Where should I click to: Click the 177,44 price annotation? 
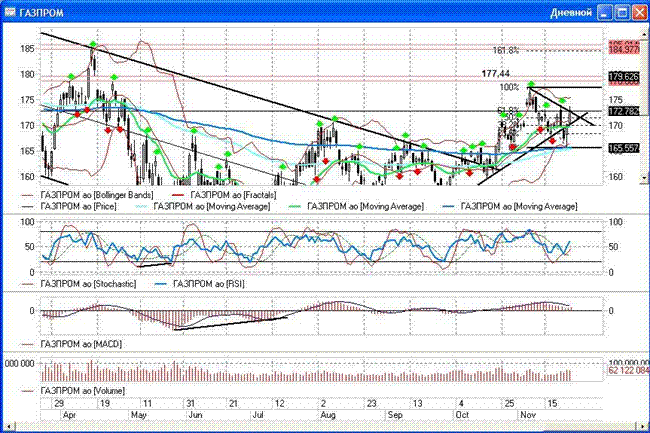495,74
